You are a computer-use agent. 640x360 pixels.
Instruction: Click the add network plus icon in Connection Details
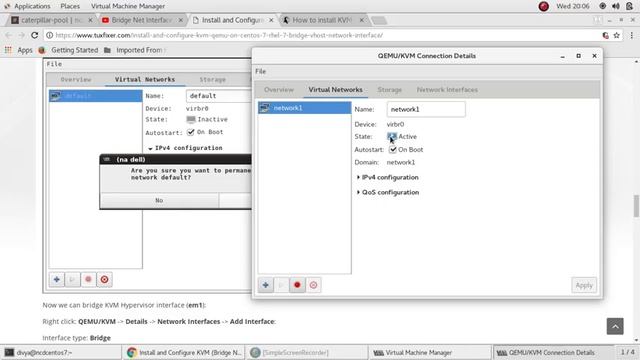tap(266, 285)
